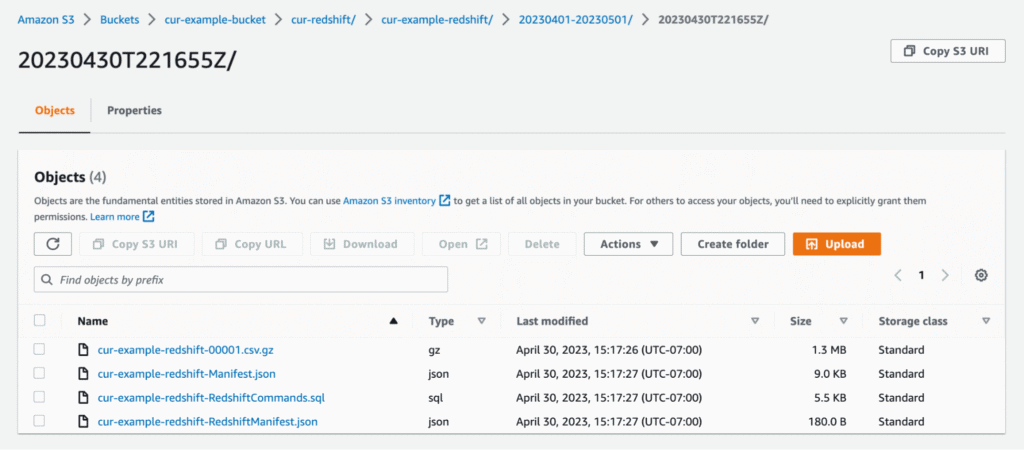
Task: Click the file icon beside cur-example-redshift-00001.csv.gz
Action: click(x=84, y=350)
